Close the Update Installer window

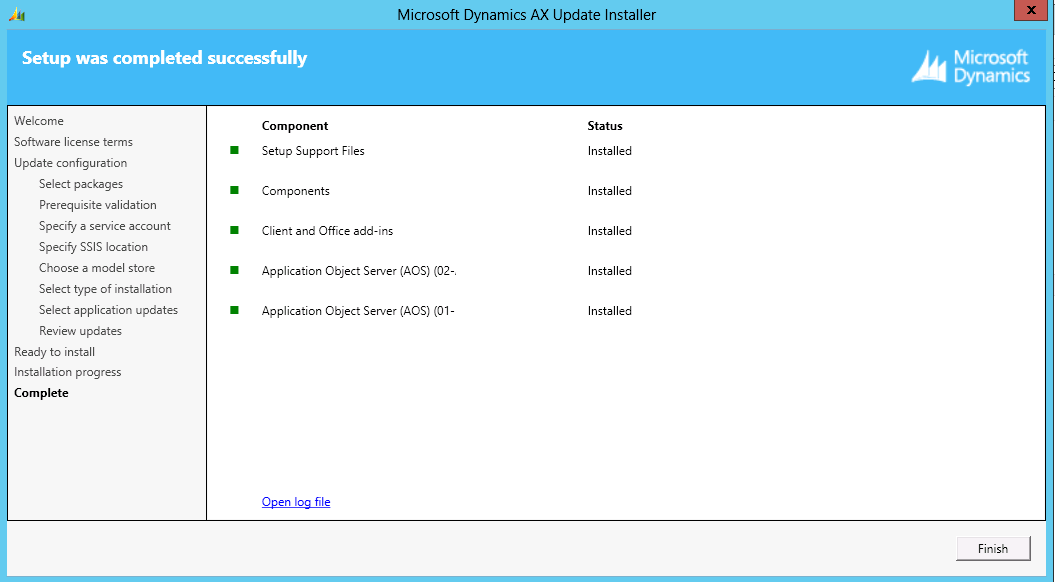click(x=1030, y=10)
